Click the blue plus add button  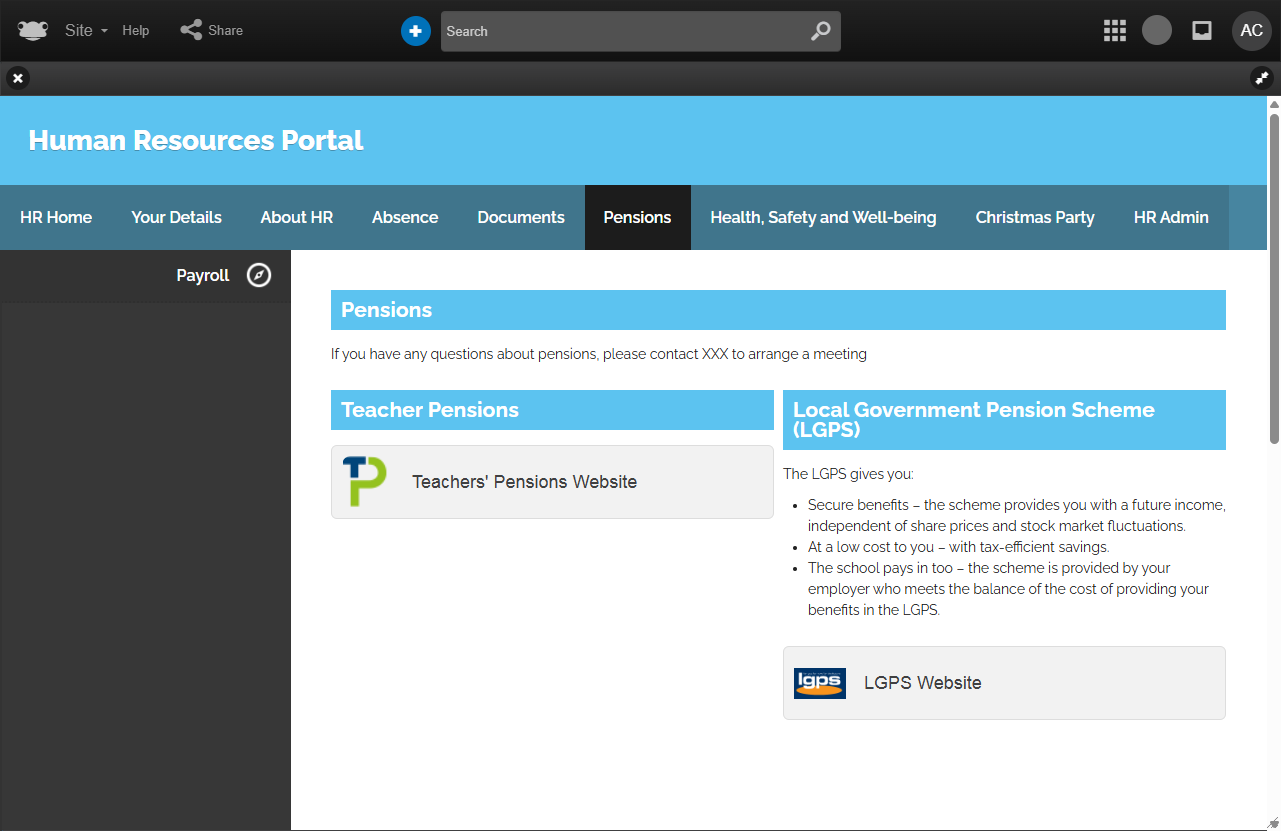[x=416, y=31]
